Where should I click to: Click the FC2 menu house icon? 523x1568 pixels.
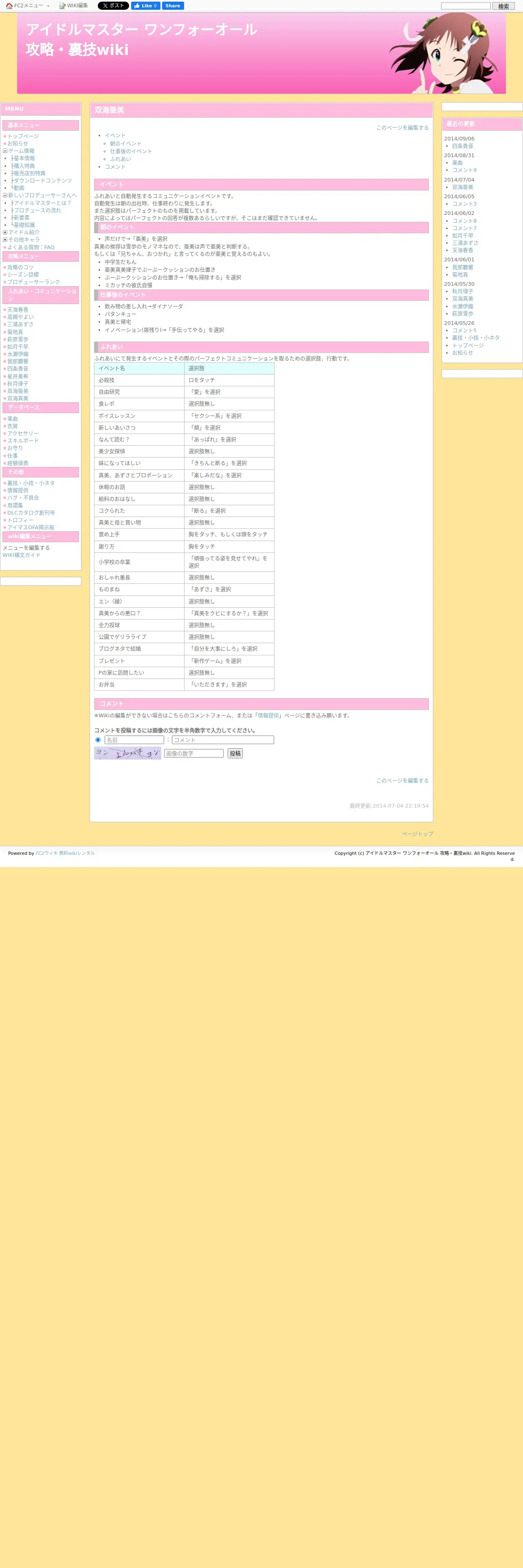[x=9, y=5]
